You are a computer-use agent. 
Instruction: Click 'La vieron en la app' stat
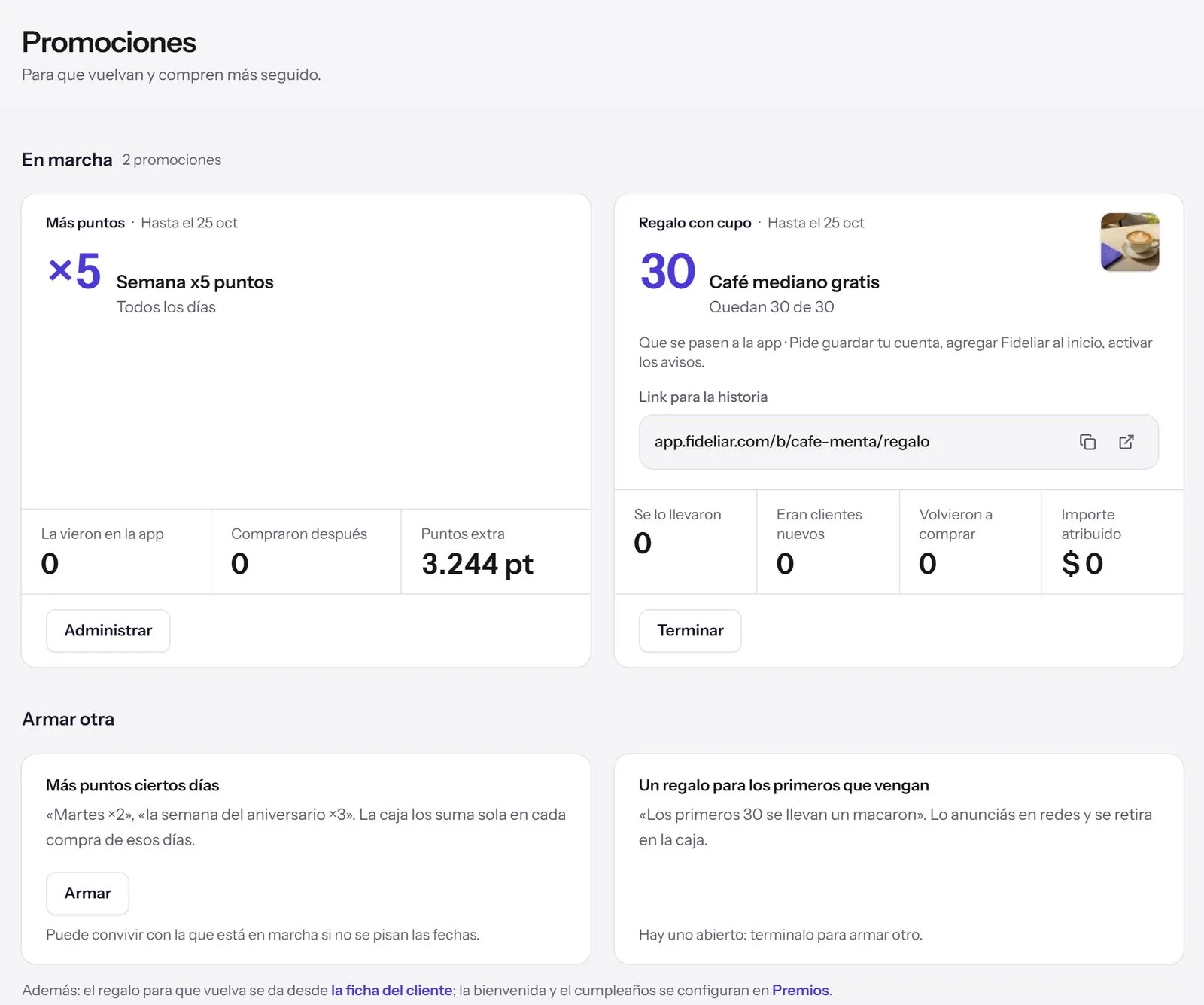[117, 552]
